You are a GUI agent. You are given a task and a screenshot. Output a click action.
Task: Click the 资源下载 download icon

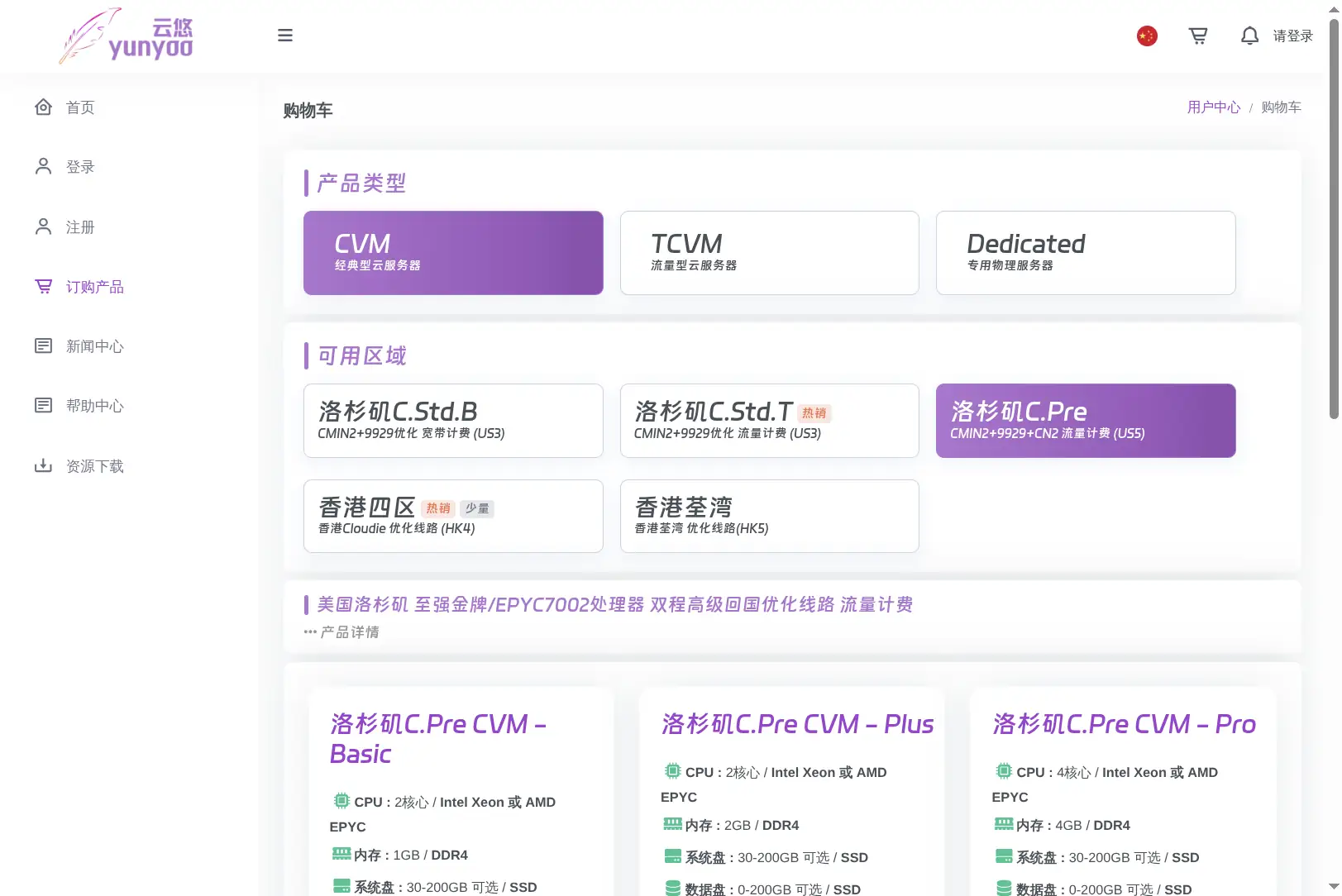click(44, 465)
